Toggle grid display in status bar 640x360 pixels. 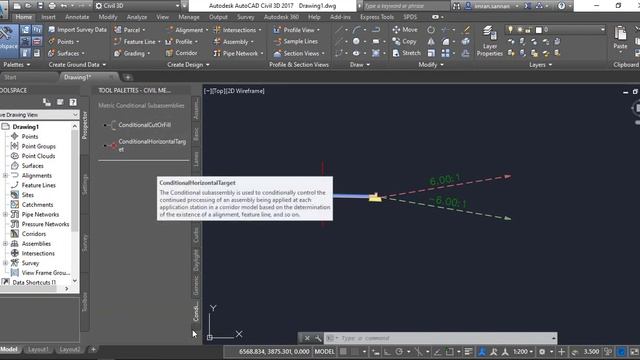click(x=344, y=351)
